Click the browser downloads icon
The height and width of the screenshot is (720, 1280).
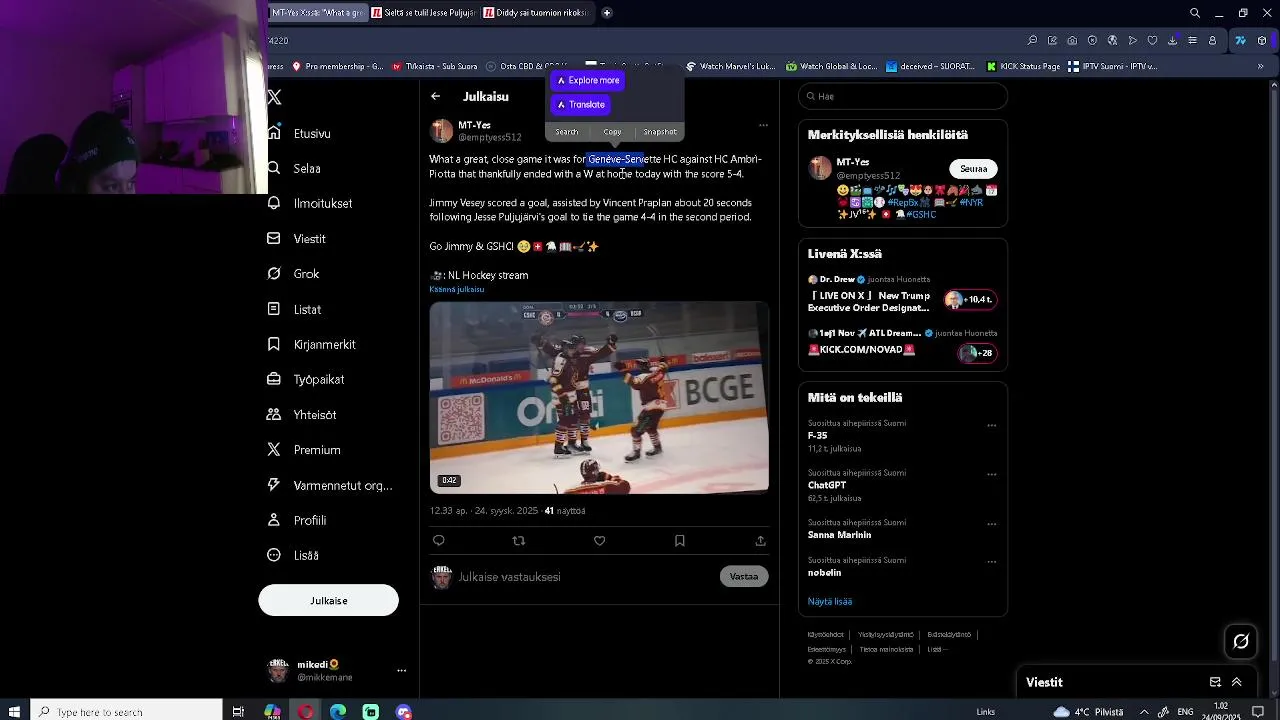pyautogui.click(x=1172, y=41)
